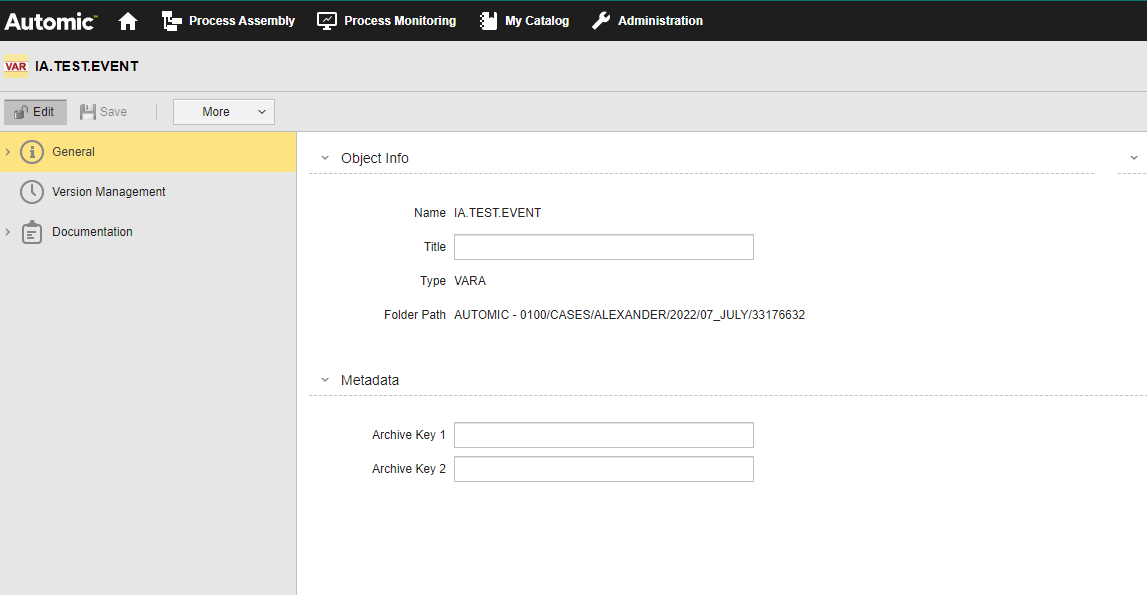Click the Administration wrench icon
Screen dimensions: 1147x595
click(x=601, y=21)
